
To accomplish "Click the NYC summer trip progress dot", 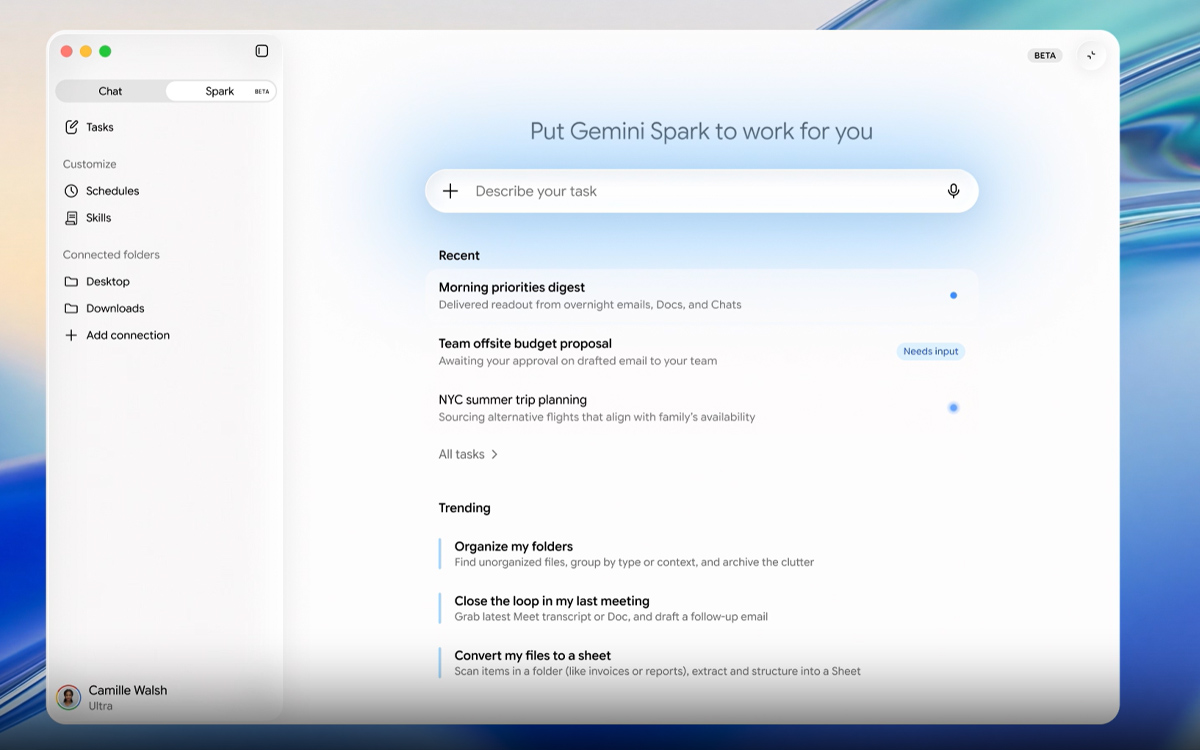I will tap(953, 408).
